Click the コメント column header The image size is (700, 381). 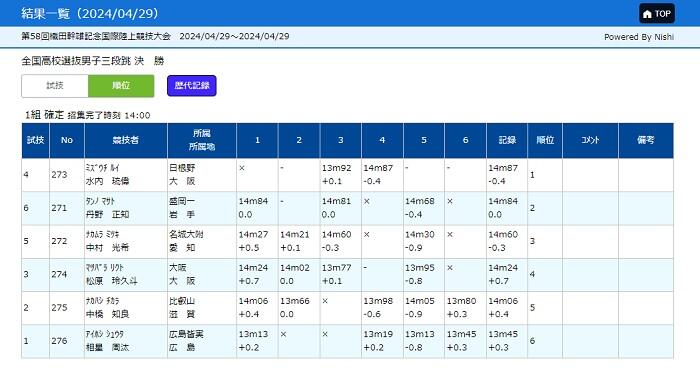590,140
